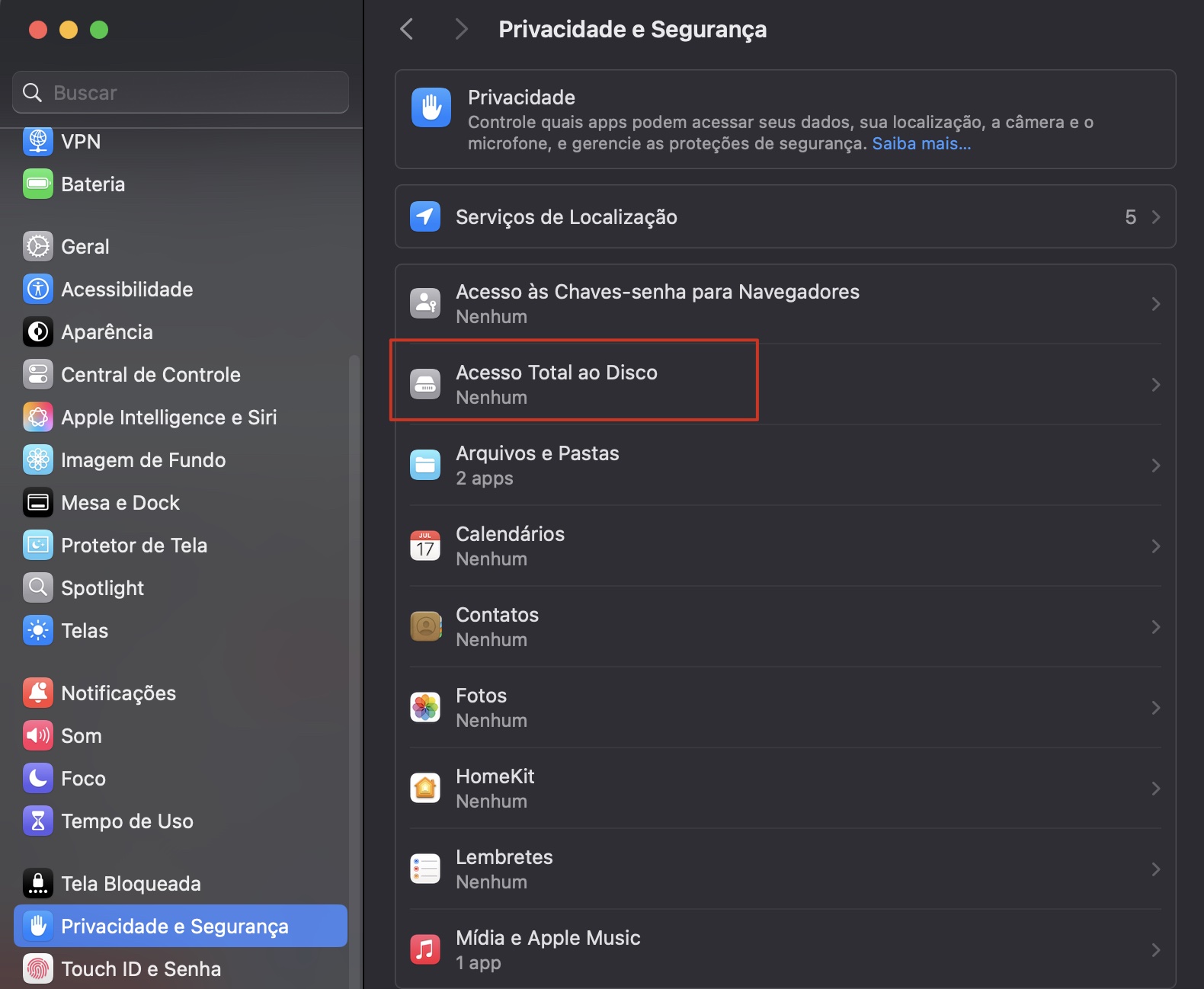
Task: Open the Tempo de Uso hourglass icon
Action: [x=38, y=821]
